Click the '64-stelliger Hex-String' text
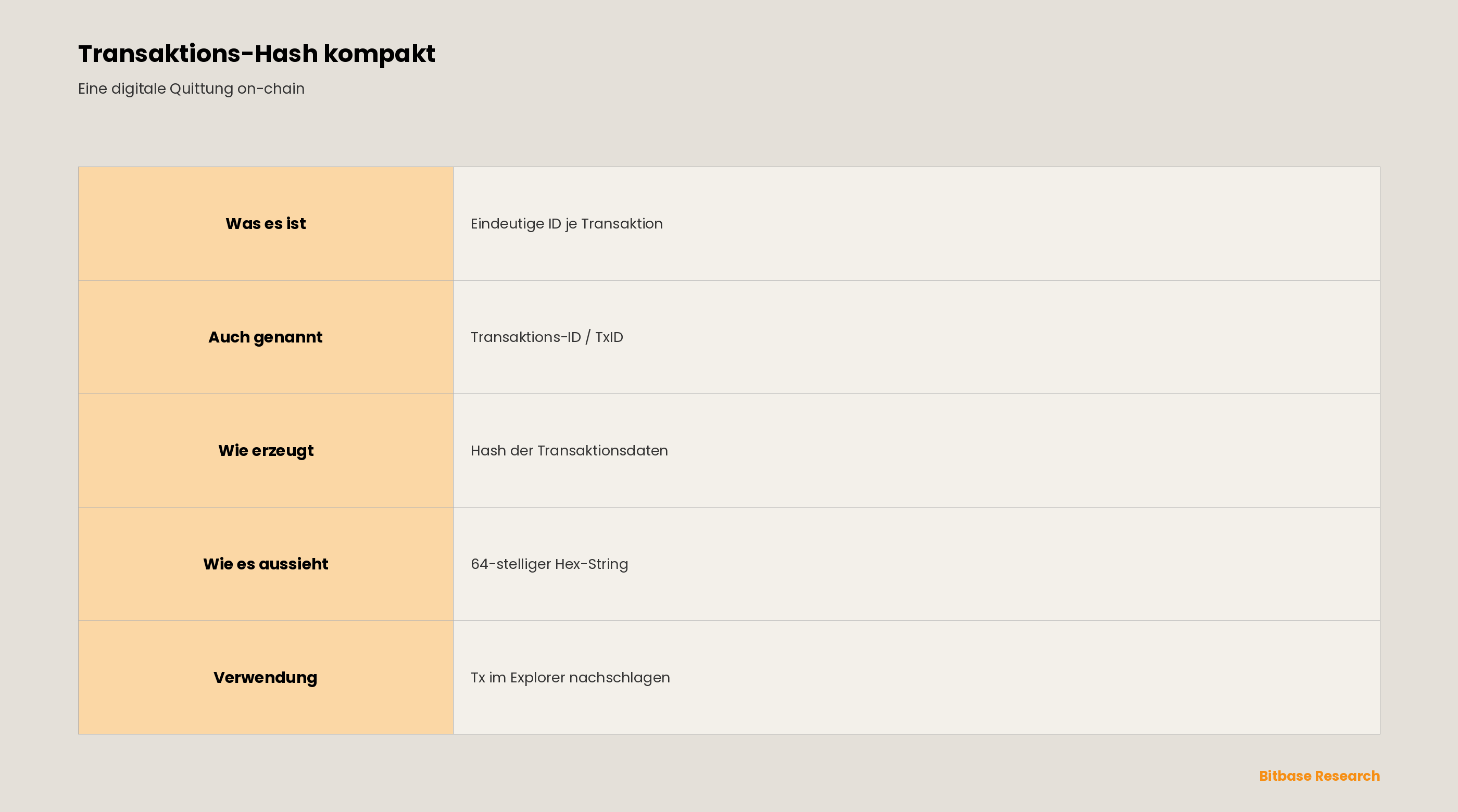Viewport: 1458px width, 812px height. (x=549, y=564)
